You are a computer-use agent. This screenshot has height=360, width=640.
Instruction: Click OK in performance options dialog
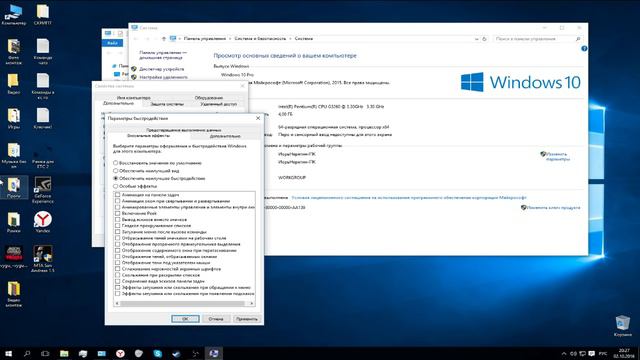[185, 319]
